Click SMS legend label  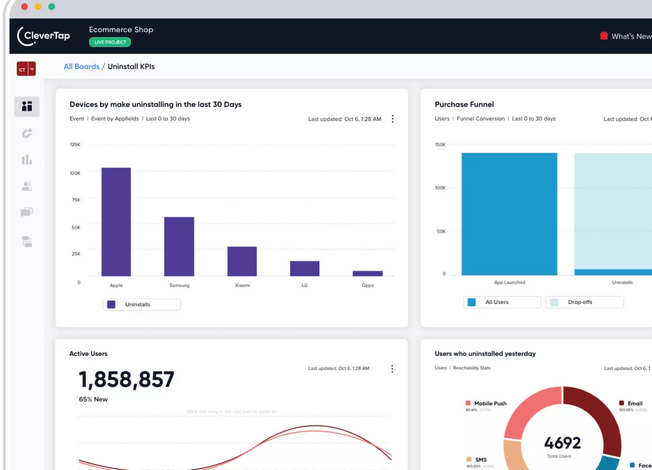pyautogui.click(x=481, y=460)
